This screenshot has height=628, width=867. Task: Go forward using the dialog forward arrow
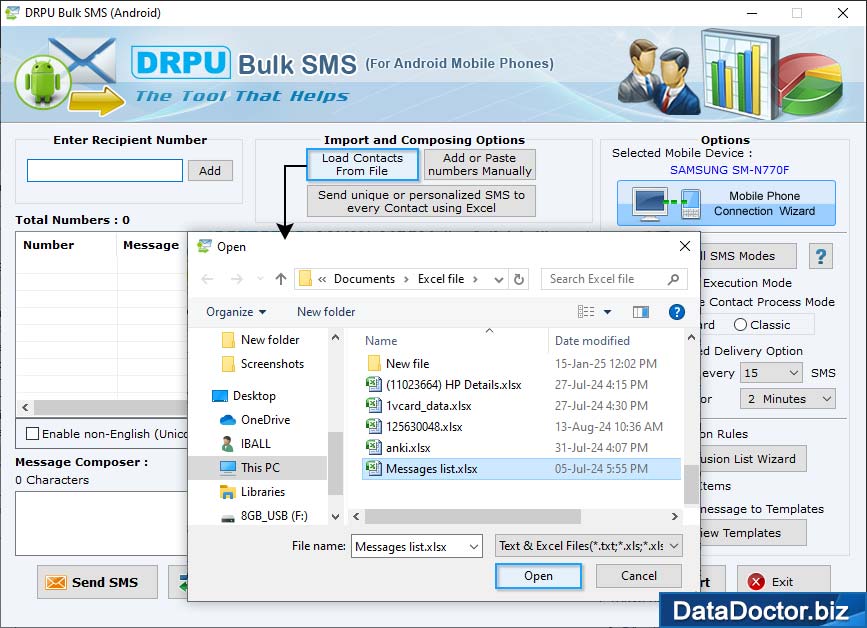[237, 279]
